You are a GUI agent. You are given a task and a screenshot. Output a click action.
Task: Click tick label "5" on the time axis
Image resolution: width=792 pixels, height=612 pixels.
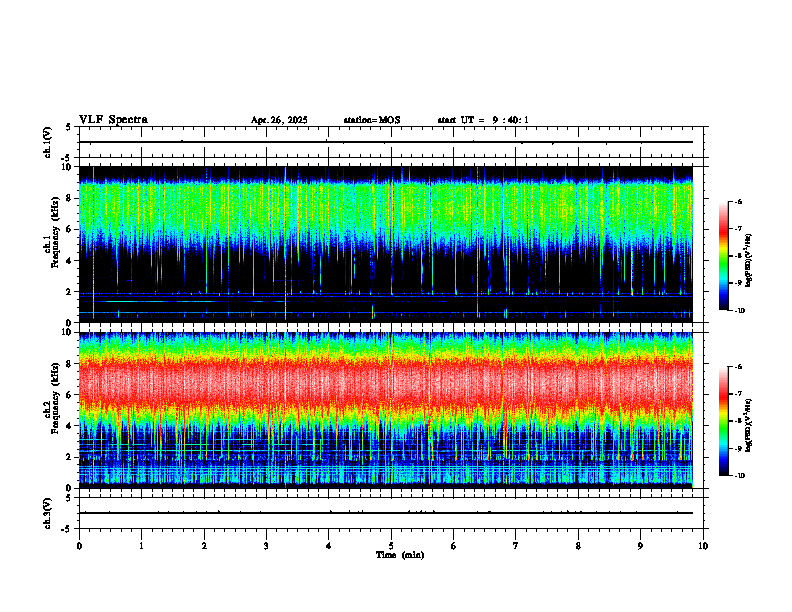[391, 546]
